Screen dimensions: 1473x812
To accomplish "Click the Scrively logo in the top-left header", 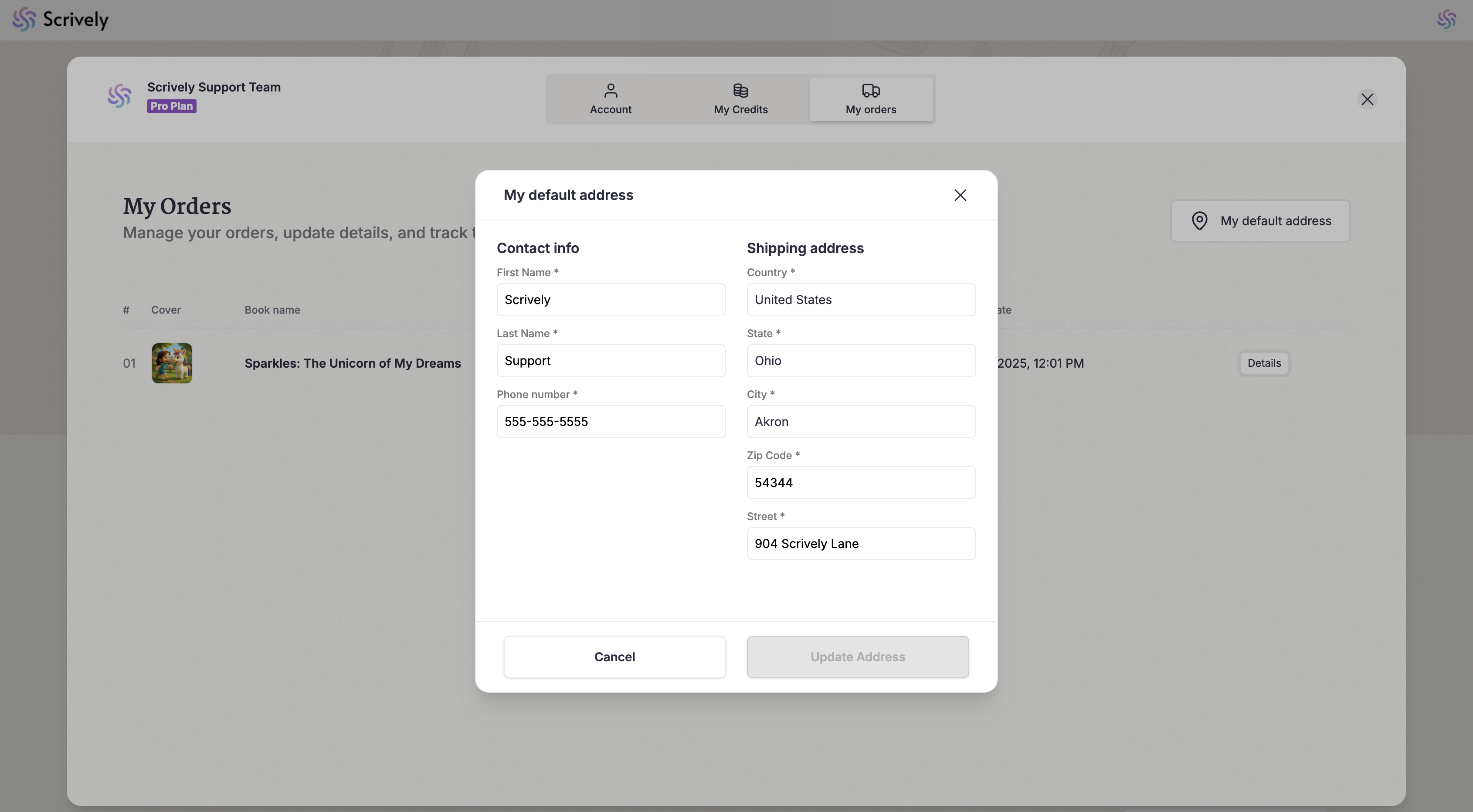I will point(60,20).
